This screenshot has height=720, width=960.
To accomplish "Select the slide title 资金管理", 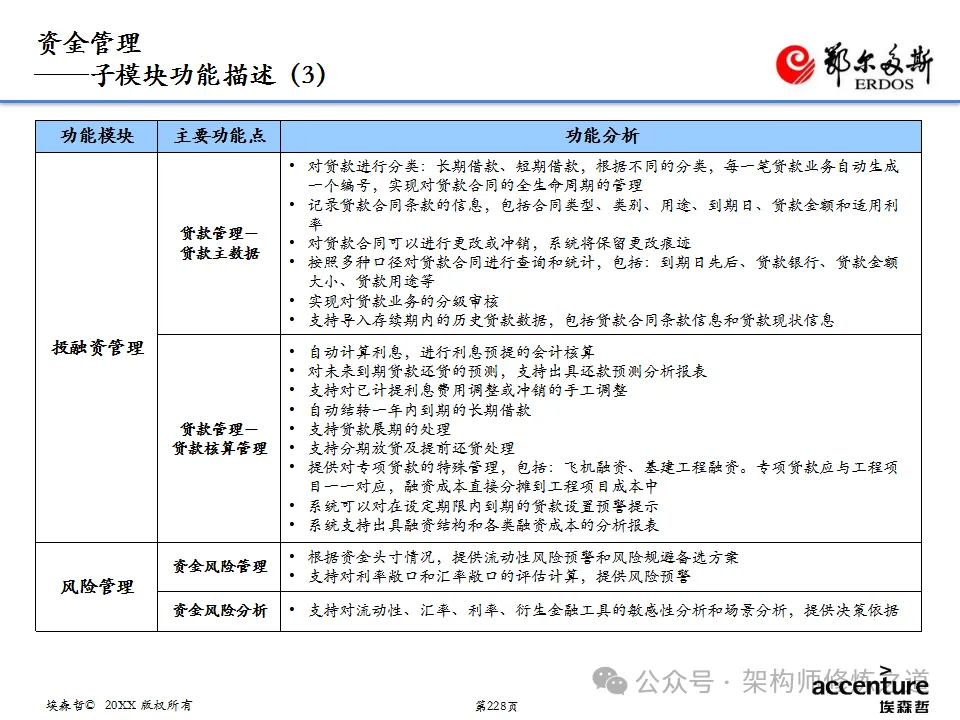I will (89, 43).
